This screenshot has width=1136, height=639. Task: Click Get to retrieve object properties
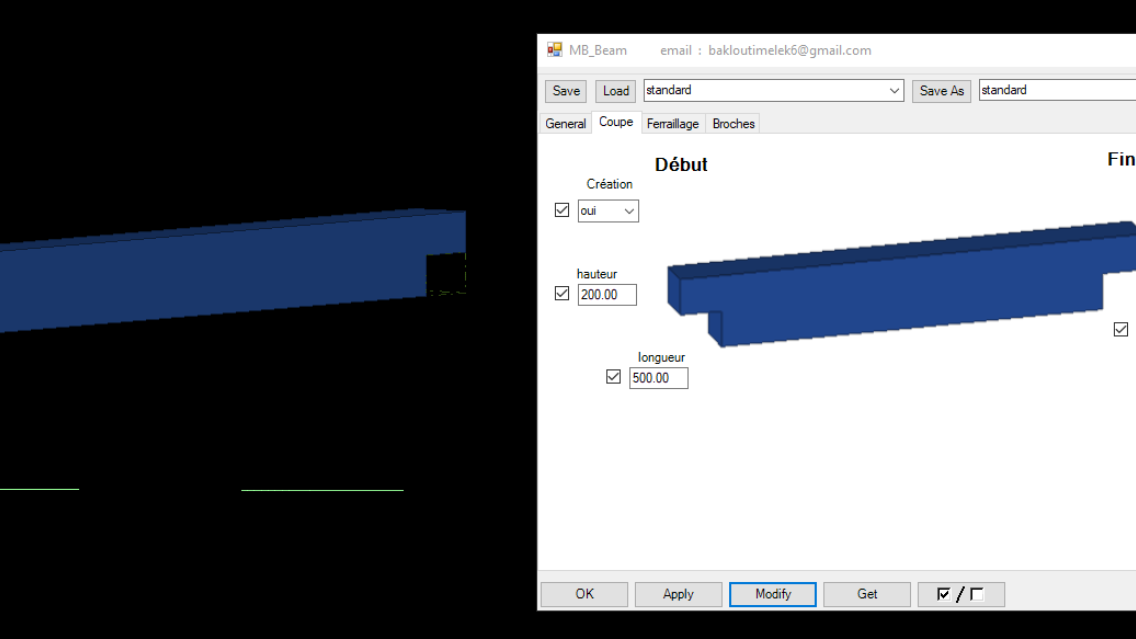coord(866,594)
